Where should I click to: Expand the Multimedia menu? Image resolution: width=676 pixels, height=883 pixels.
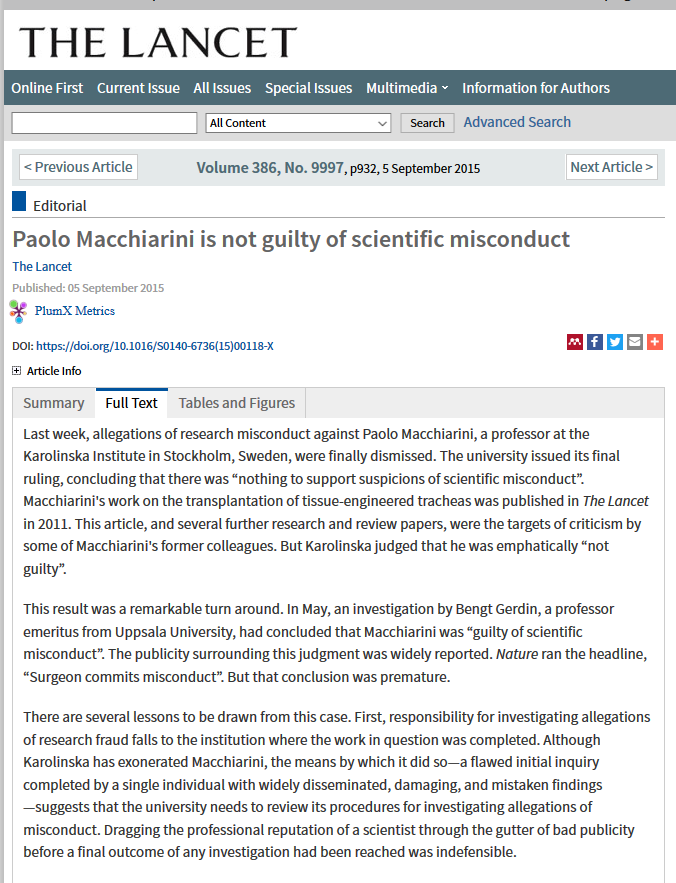coord(407,88)
